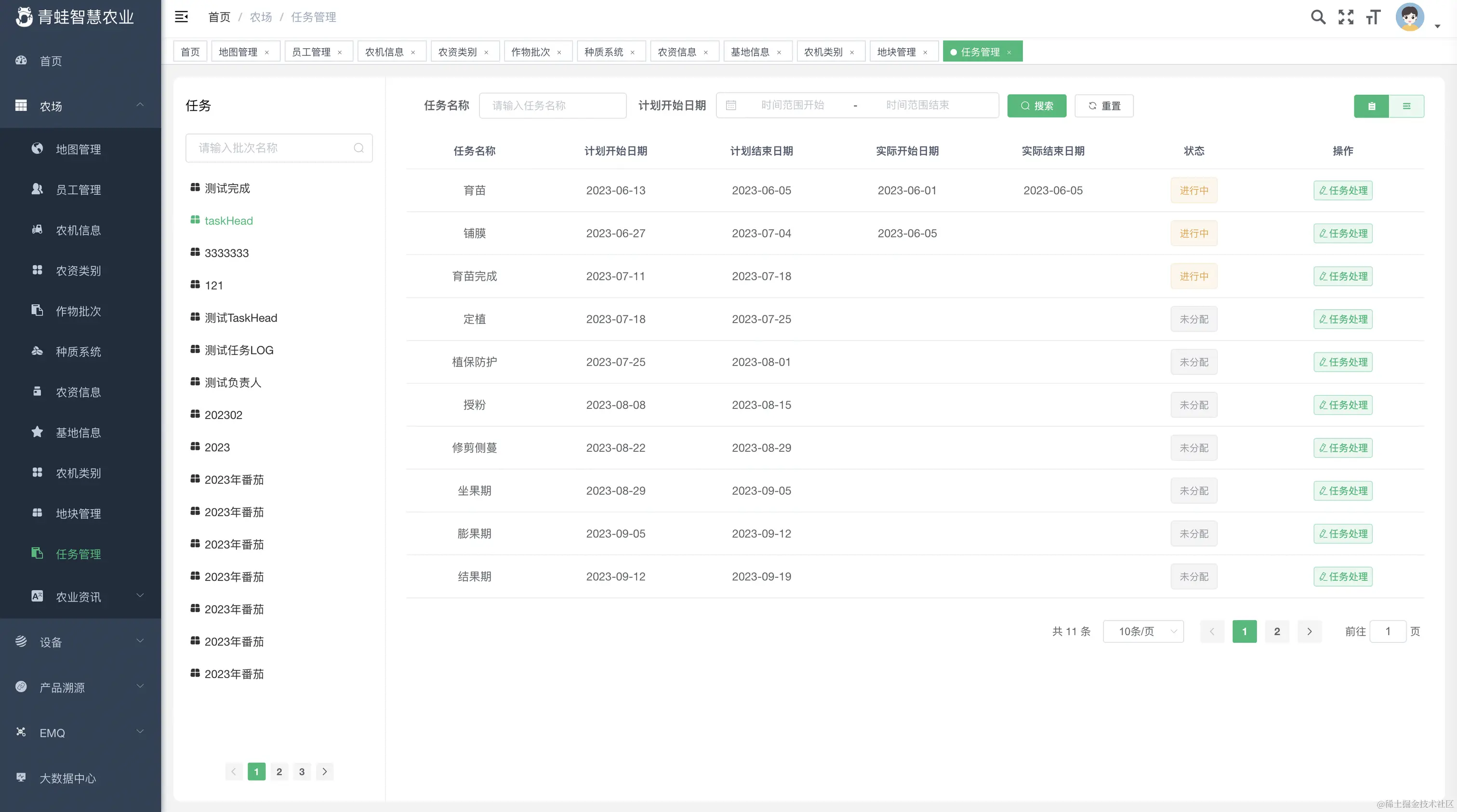Image resolution: width=1457 pixels, height=812 pixels.
Task: Open 作物批次 from the sidebar
Action: (x=78, y=311)
